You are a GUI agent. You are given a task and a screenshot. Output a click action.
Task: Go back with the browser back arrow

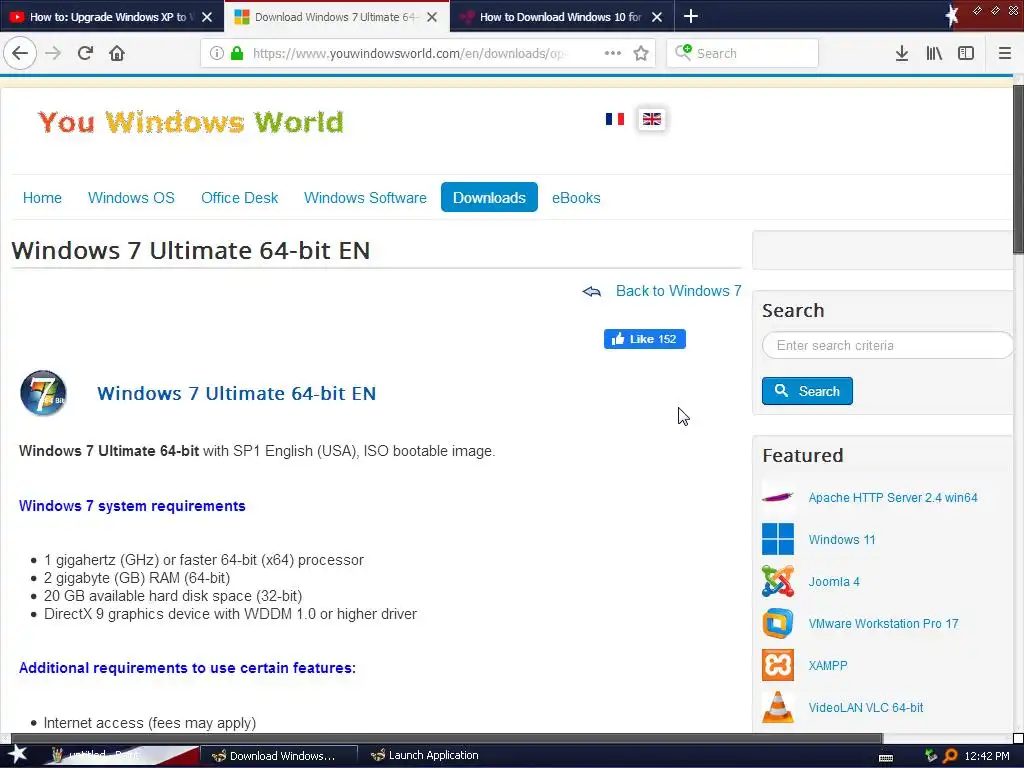20,53
